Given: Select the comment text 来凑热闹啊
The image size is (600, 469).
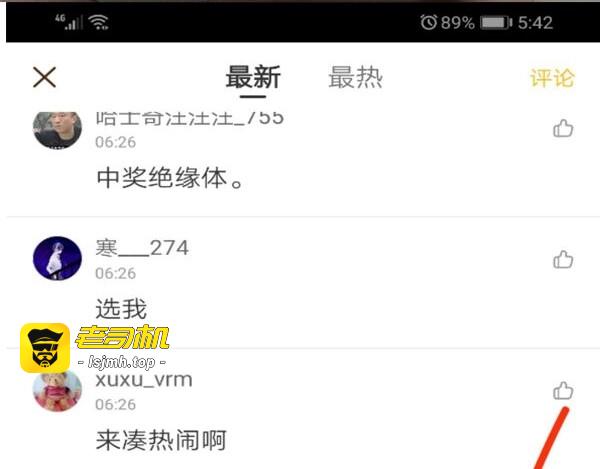Looking at the screenshot, I should (x=161, y=440).
